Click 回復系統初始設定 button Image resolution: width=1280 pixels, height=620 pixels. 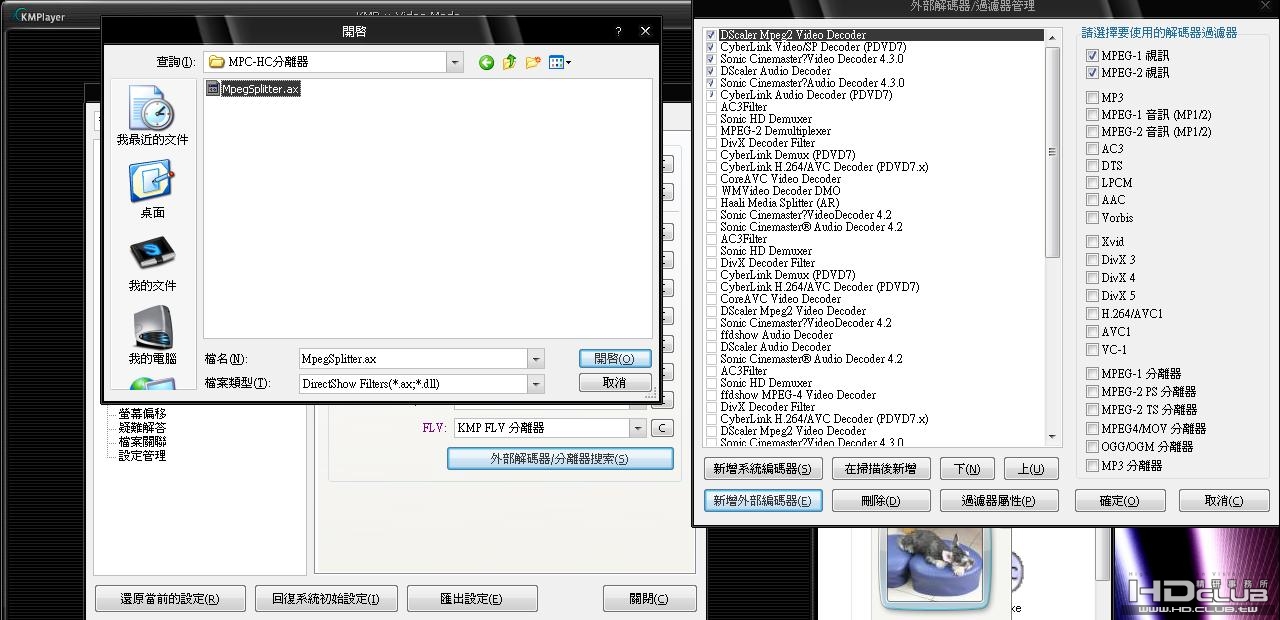(326, 599)
